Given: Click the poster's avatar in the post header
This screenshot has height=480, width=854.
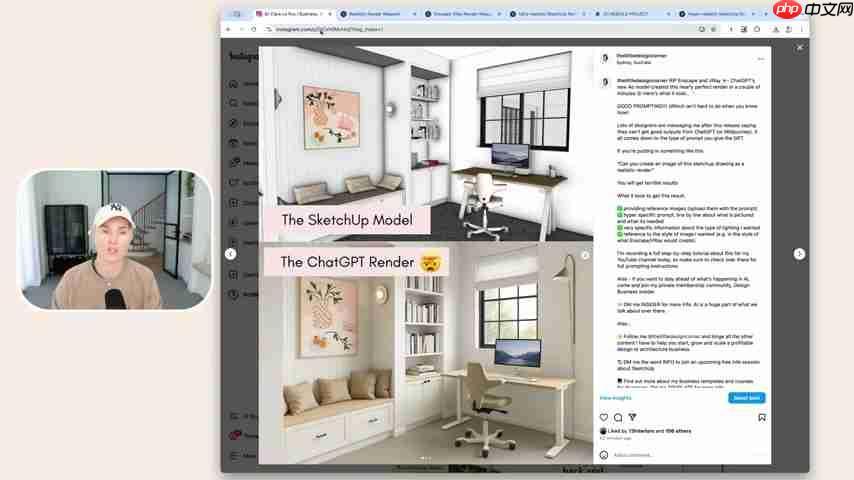Looking at the screenshot, I should [605, 58].
